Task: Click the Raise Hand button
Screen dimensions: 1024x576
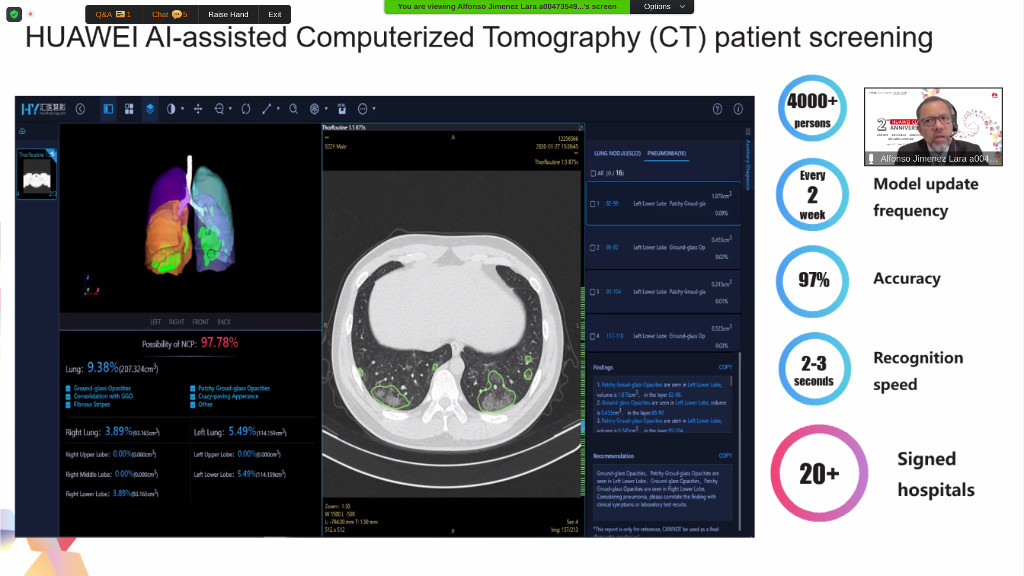Action: [x=228, y=15]
